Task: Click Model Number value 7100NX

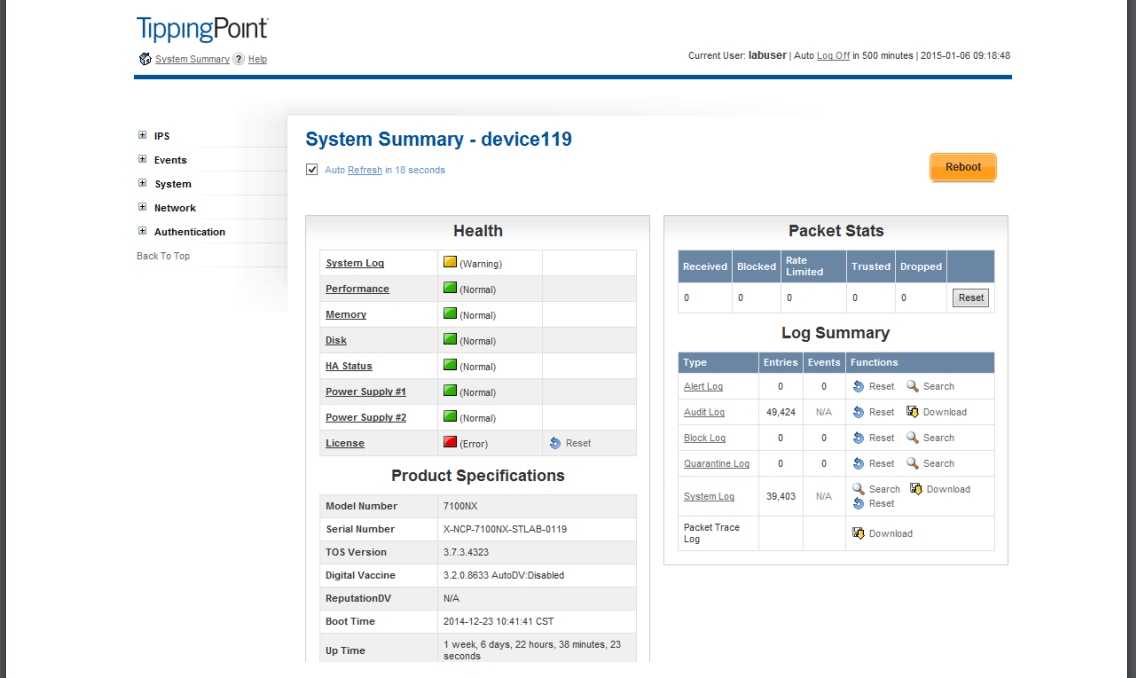Action: 460,506
